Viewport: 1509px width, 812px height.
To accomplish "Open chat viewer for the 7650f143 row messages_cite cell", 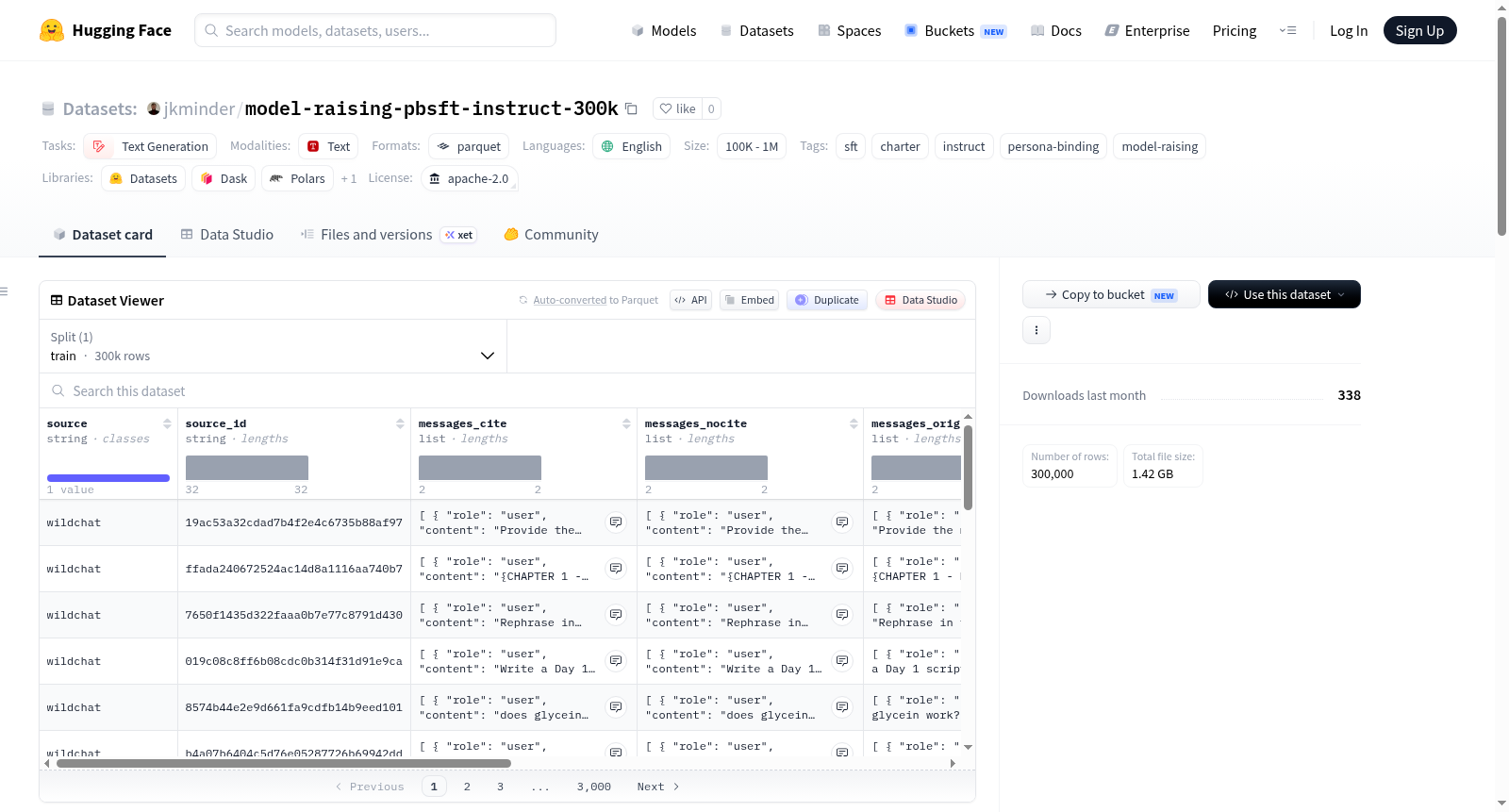I will (616, 615).
